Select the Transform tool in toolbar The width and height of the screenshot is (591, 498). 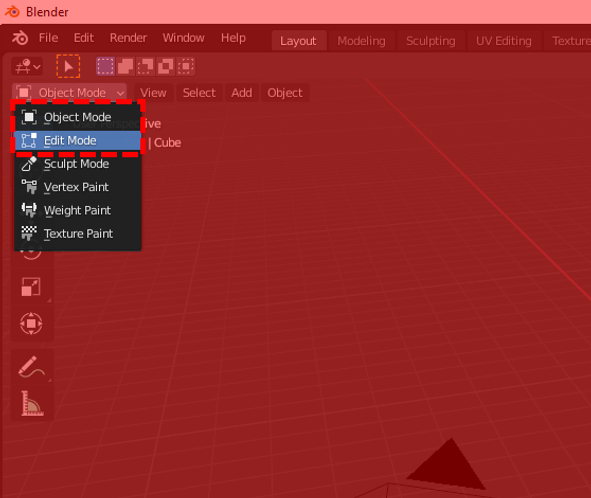click(31, 323)
